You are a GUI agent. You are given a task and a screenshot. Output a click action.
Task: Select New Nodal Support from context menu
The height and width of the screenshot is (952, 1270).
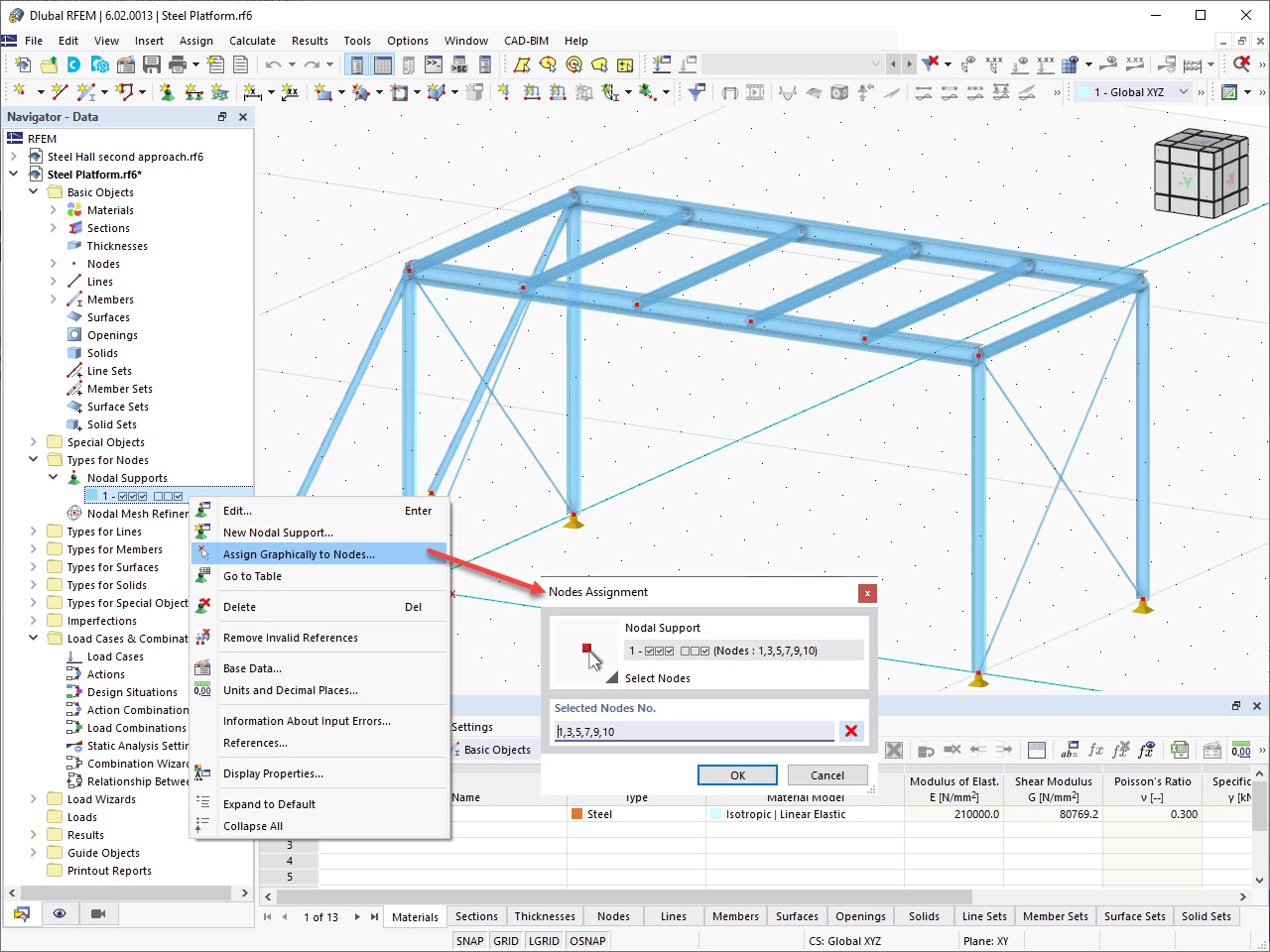coord(319,533)
